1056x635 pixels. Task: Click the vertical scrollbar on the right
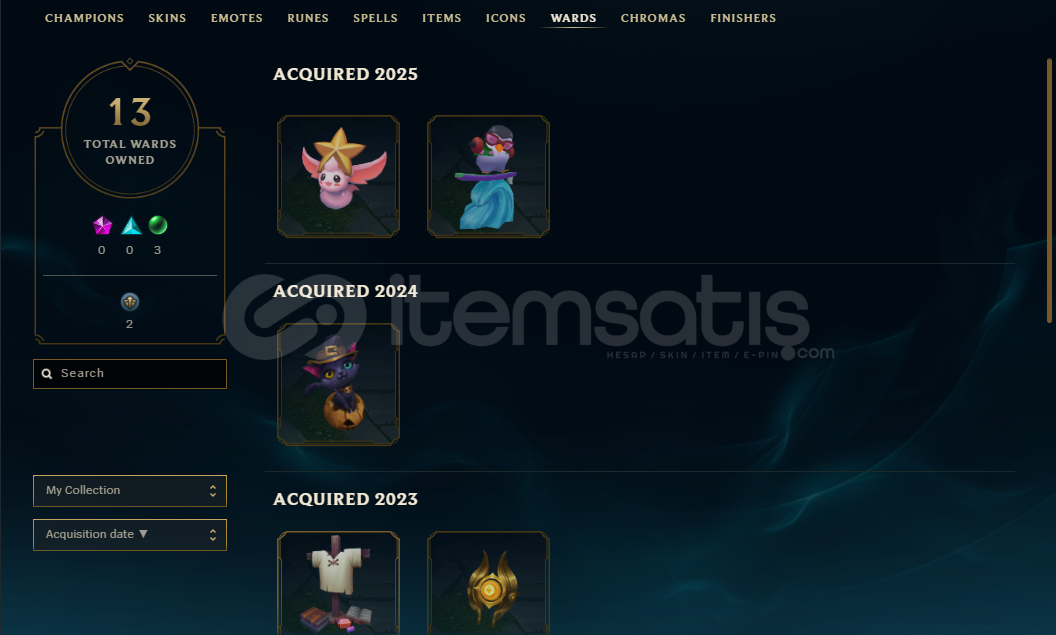point(1049,191)
